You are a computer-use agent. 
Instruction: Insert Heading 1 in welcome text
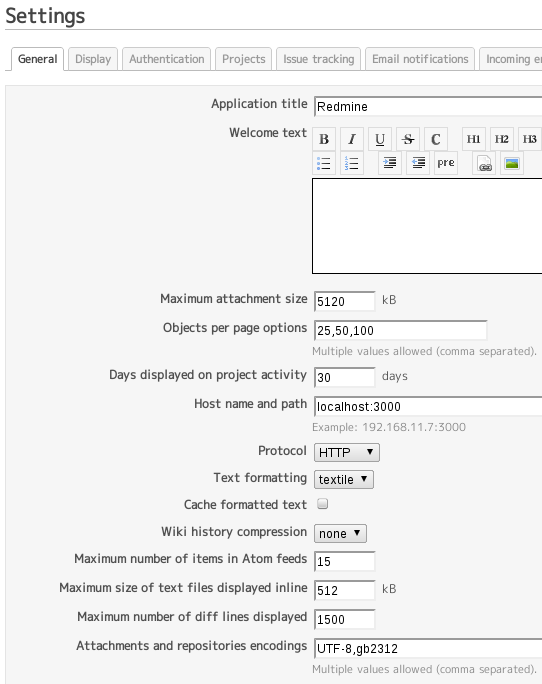click(x=473, y=139)
